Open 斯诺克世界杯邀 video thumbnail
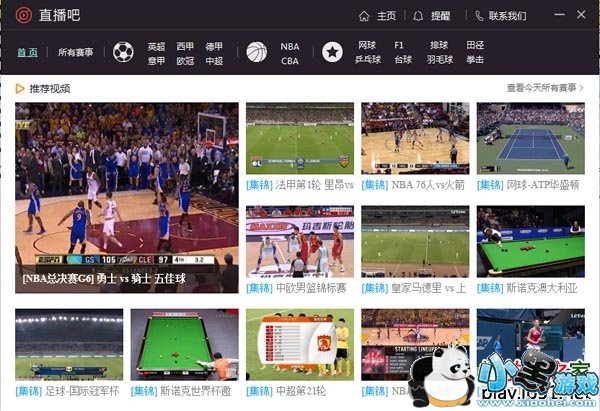600x411 pixels. click(184, 344)
